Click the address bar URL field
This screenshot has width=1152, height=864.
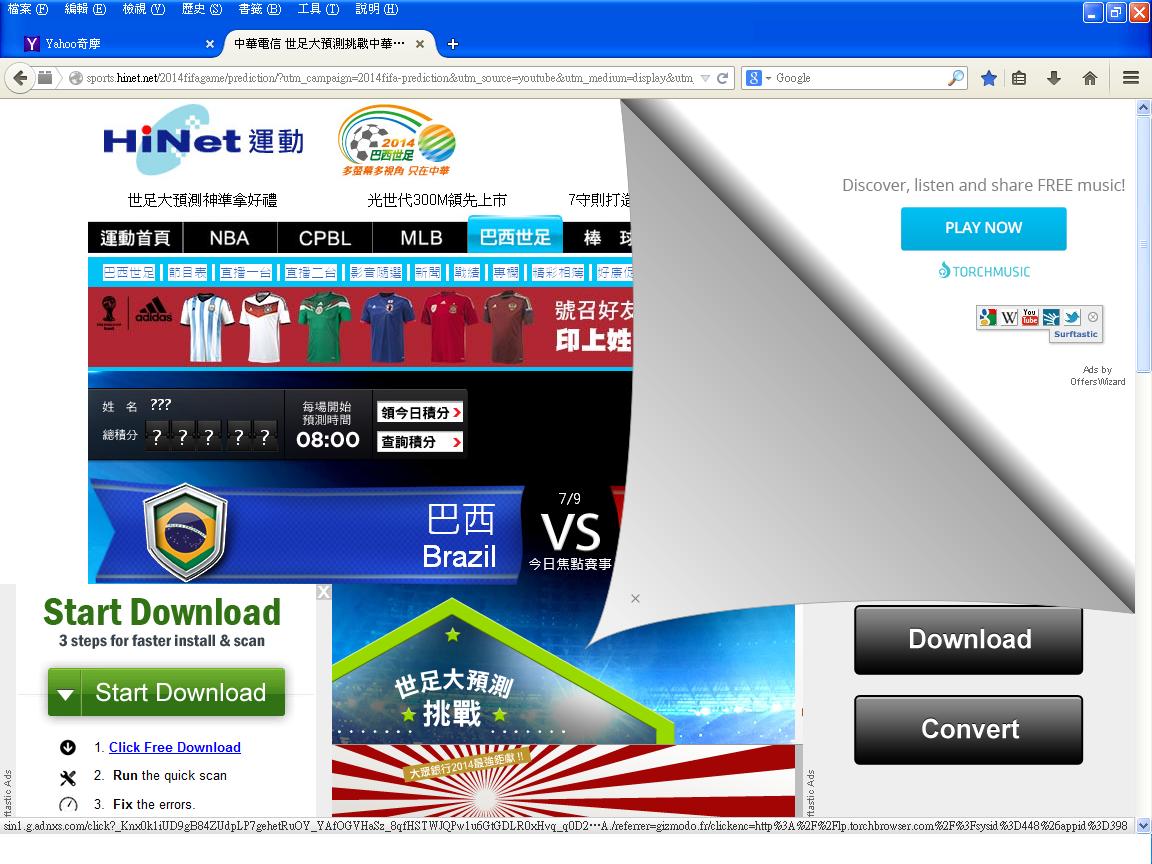[x=389, y=78]
